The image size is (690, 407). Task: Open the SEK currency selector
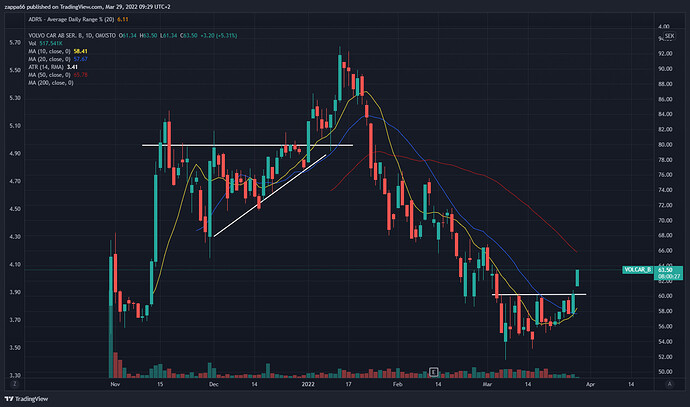(669, 36)
